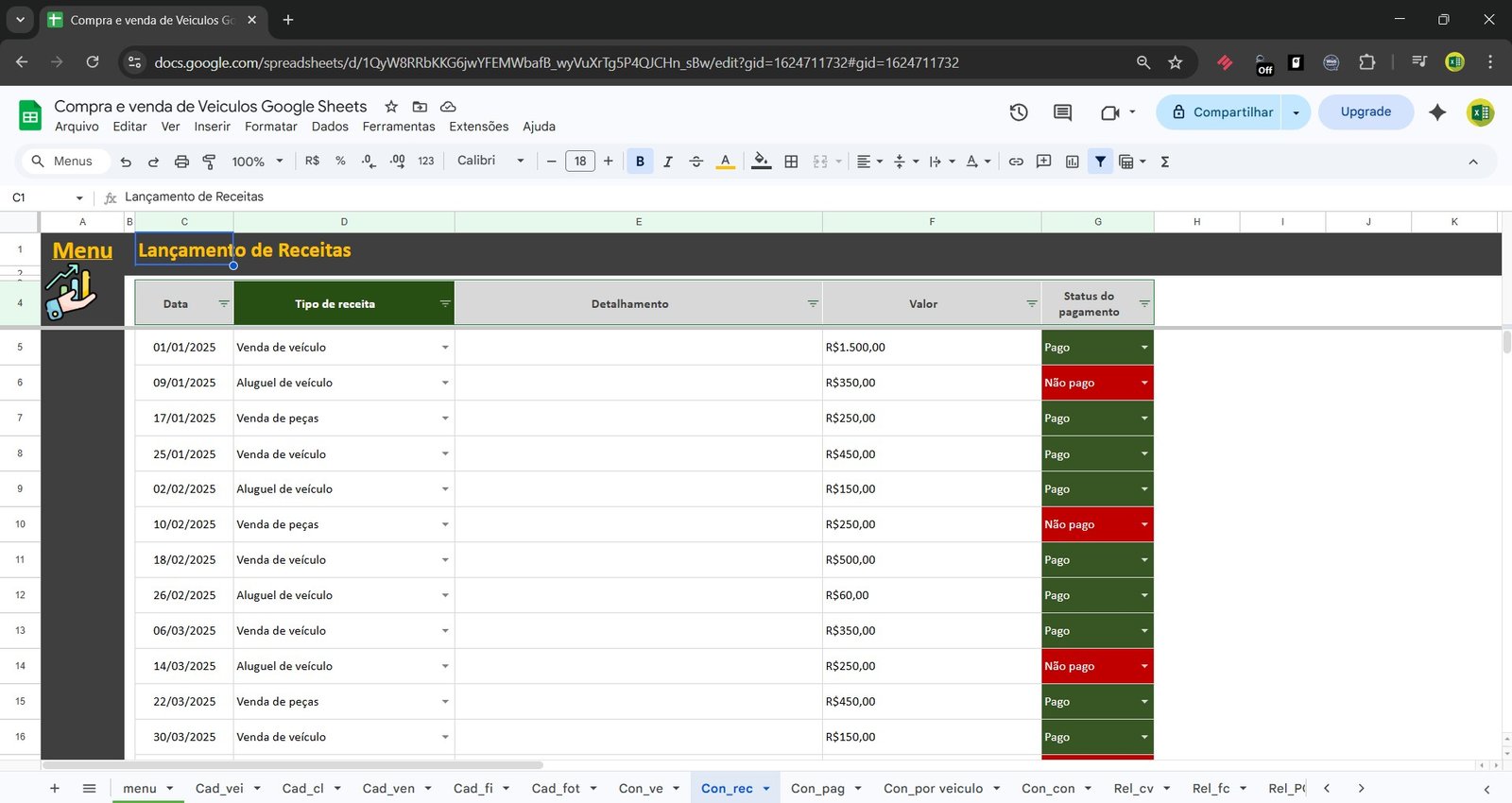The height and width of the screenshot is (803, 1512).
Task: Open the fill color picker
Action: pyautogui.click(x=761, y=162)
